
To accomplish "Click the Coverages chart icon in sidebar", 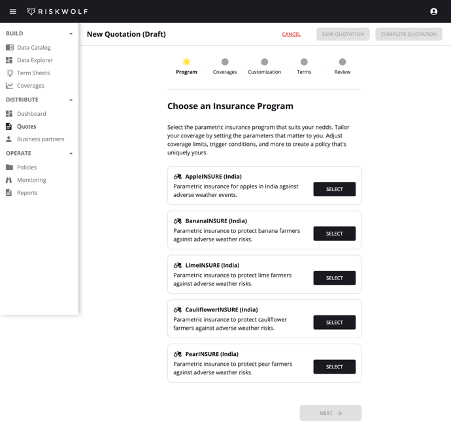I will pyautogui.click(x=9, y=86).
